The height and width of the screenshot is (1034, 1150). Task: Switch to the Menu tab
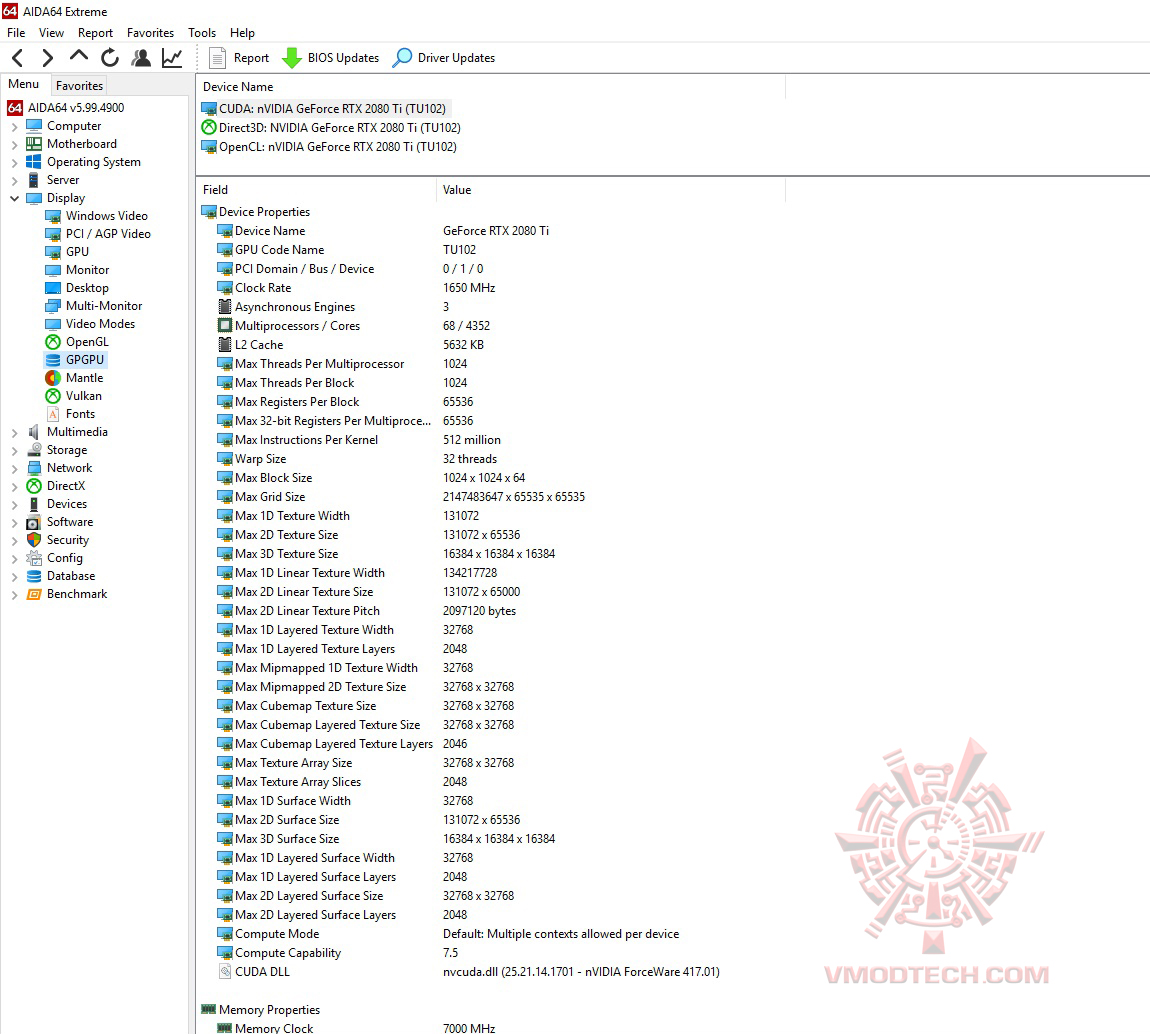[x=23, y=84]
